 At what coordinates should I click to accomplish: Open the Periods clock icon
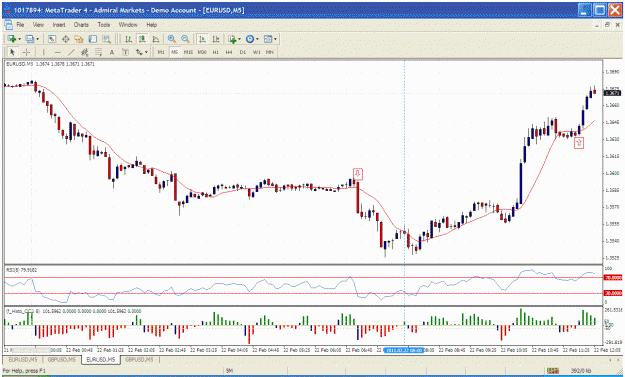coord(250,39)
